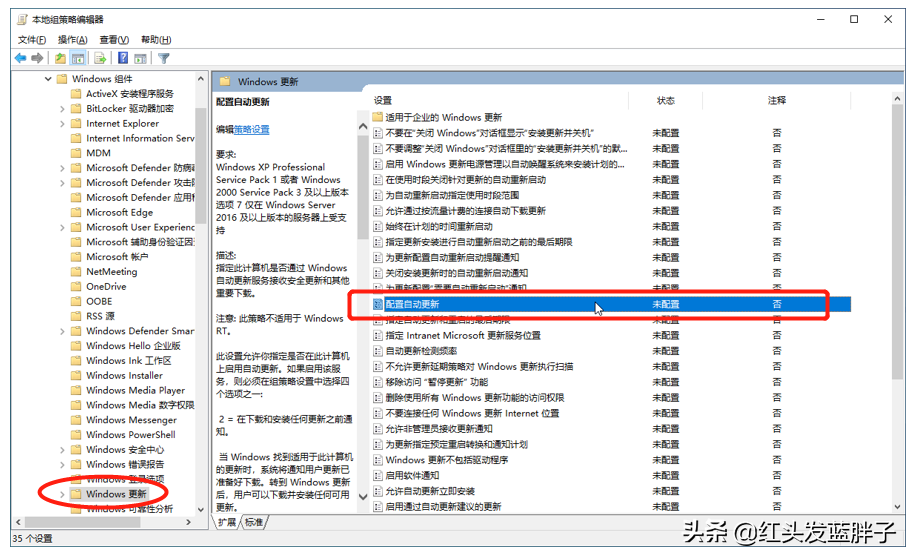Click folder icon beside ActiveX 安装程序服务

(x=76, y=94)
